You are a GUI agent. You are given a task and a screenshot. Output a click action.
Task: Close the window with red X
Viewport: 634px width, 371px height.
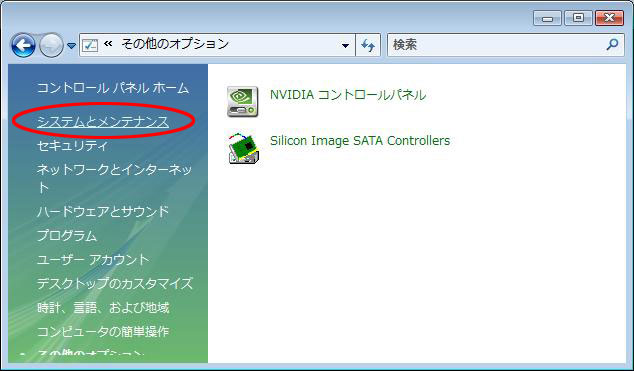(609, 18)
